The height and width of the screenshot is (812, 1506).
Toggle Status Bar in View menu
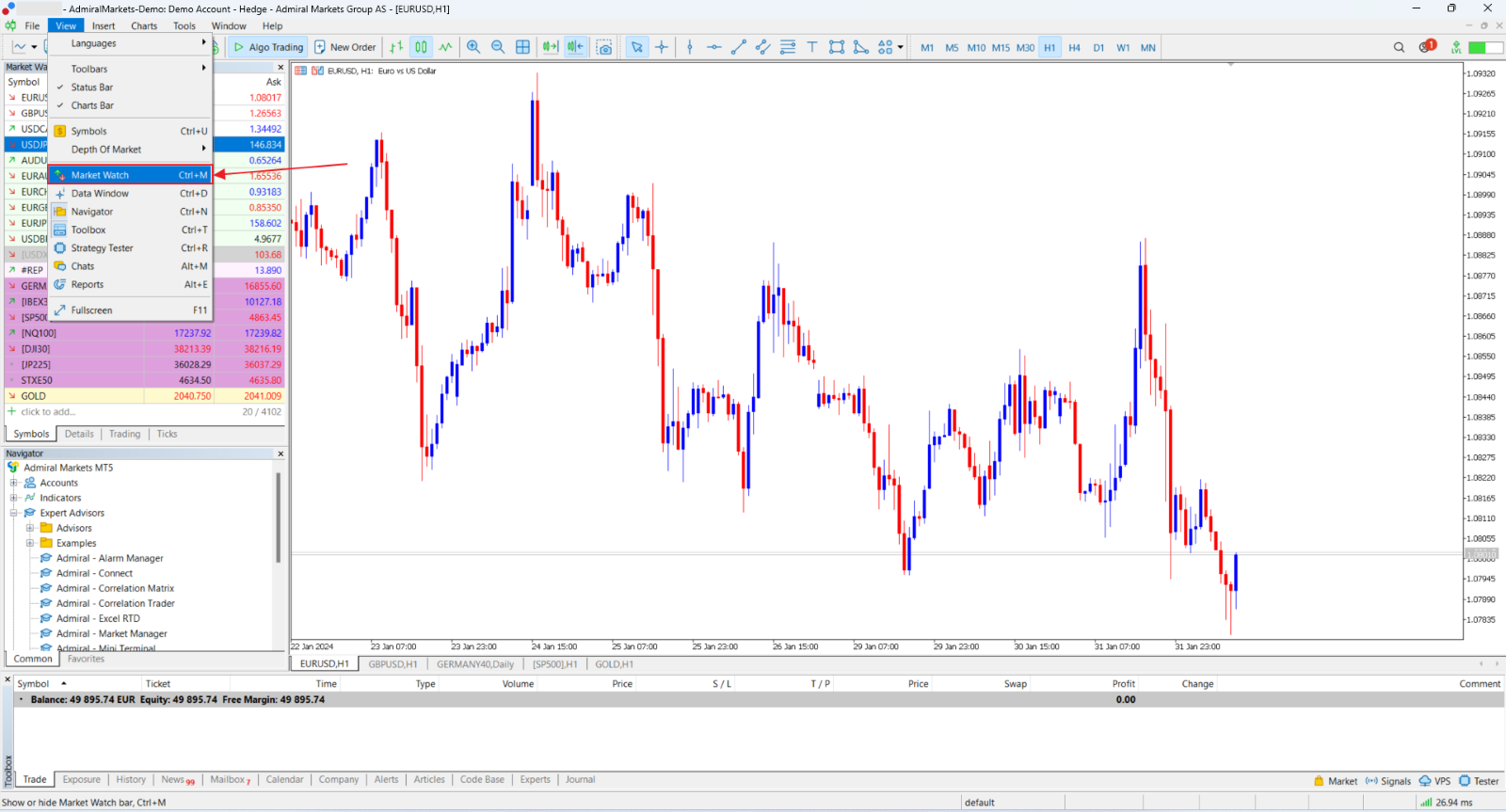131,88
